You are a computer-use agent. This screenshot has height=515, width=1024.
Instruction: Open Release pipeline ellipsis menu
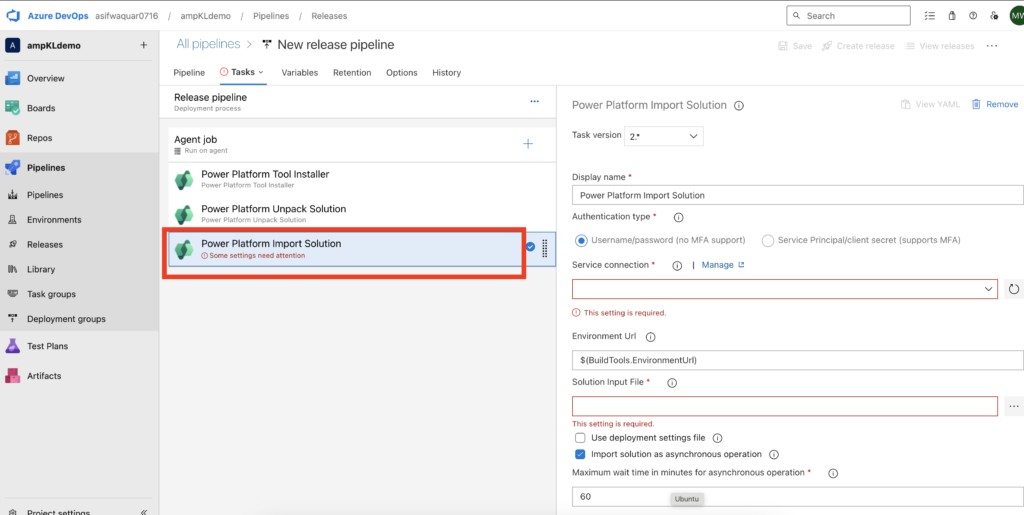[534, 101]
